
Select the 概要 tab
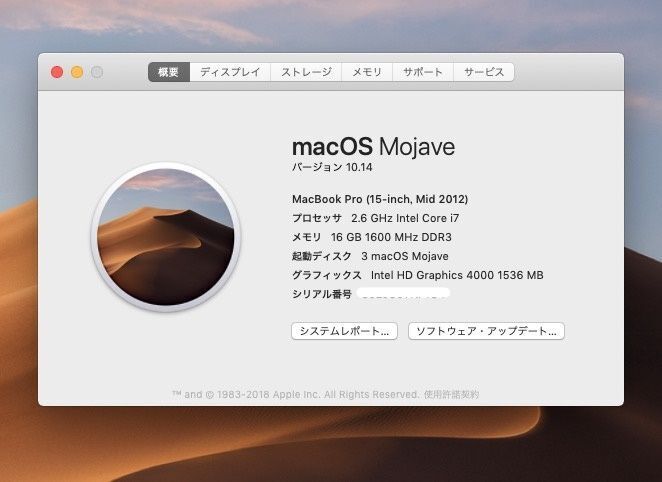pos(169,72)
